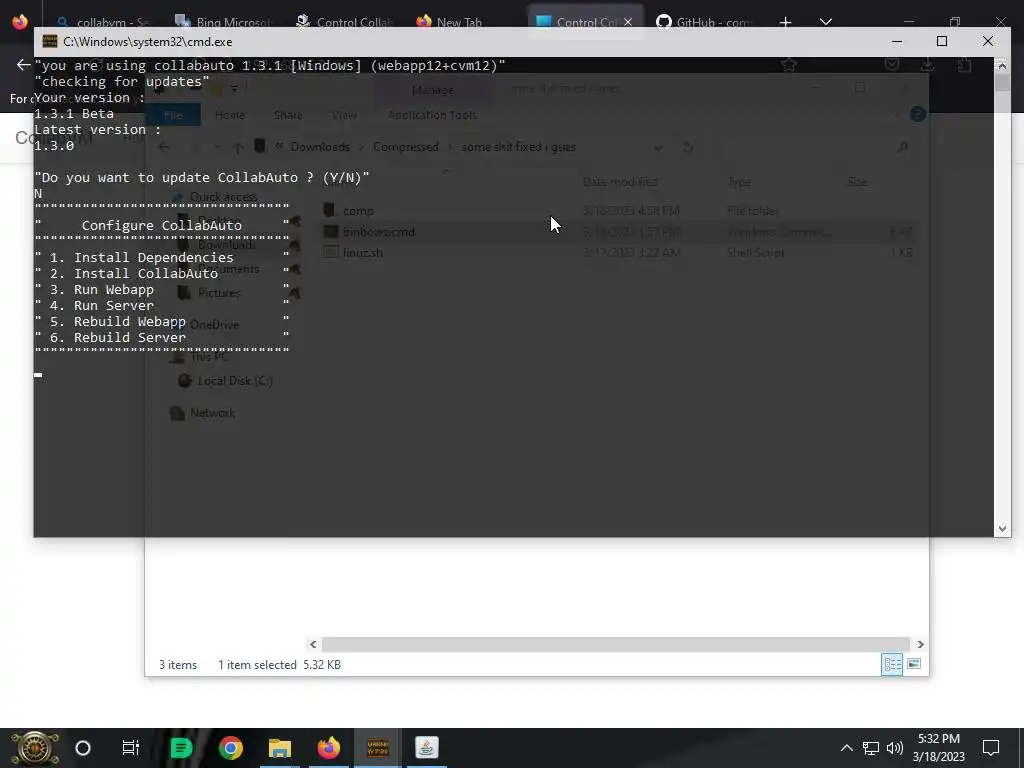Open Application Tools tab in File Explorer
Image resolution: width=1024 pixels, height=768 pixels.
(432, 115)
